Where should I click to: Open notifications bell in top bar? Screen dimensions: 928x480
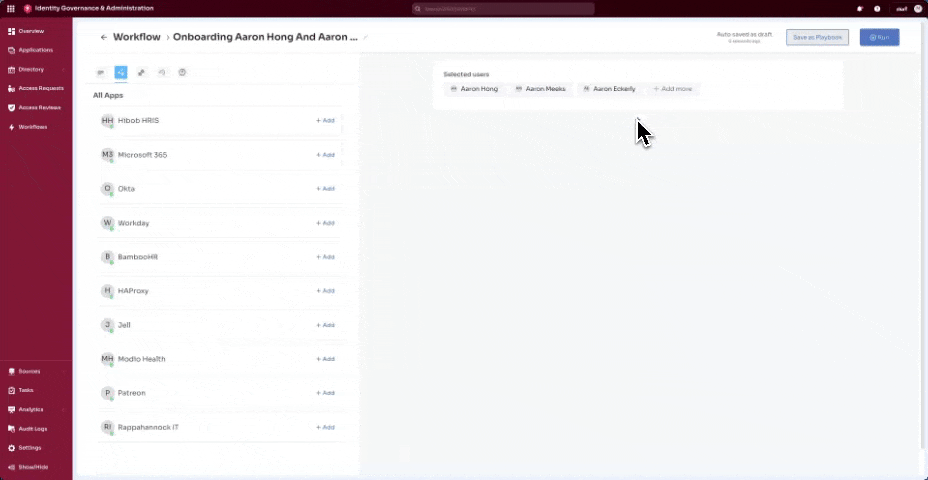point(860,9)
